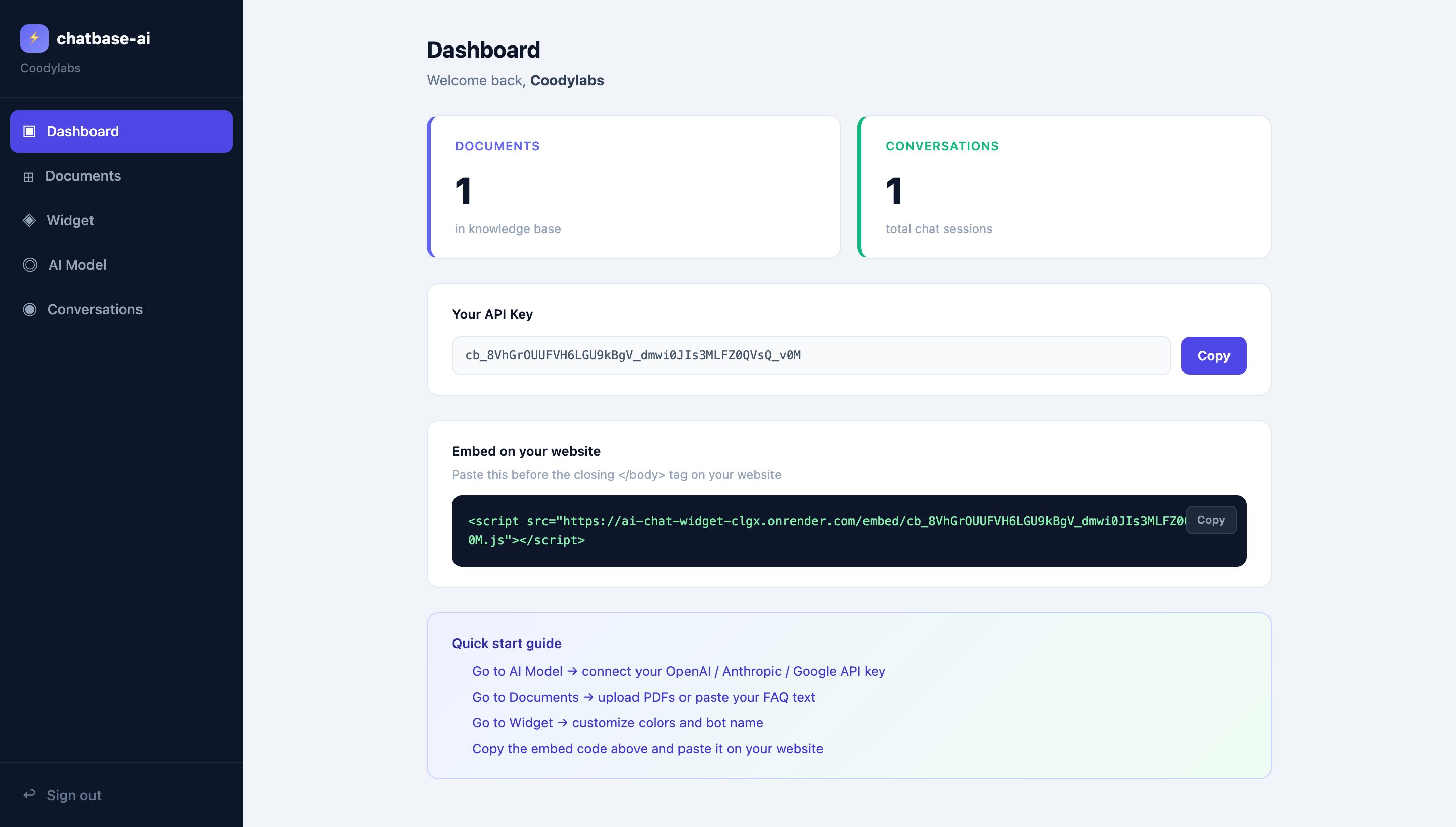Viewport: 1456px width, 827px height.
Task: Click the Documents grid icon in sidebar
Action: (x=28, y=176)
